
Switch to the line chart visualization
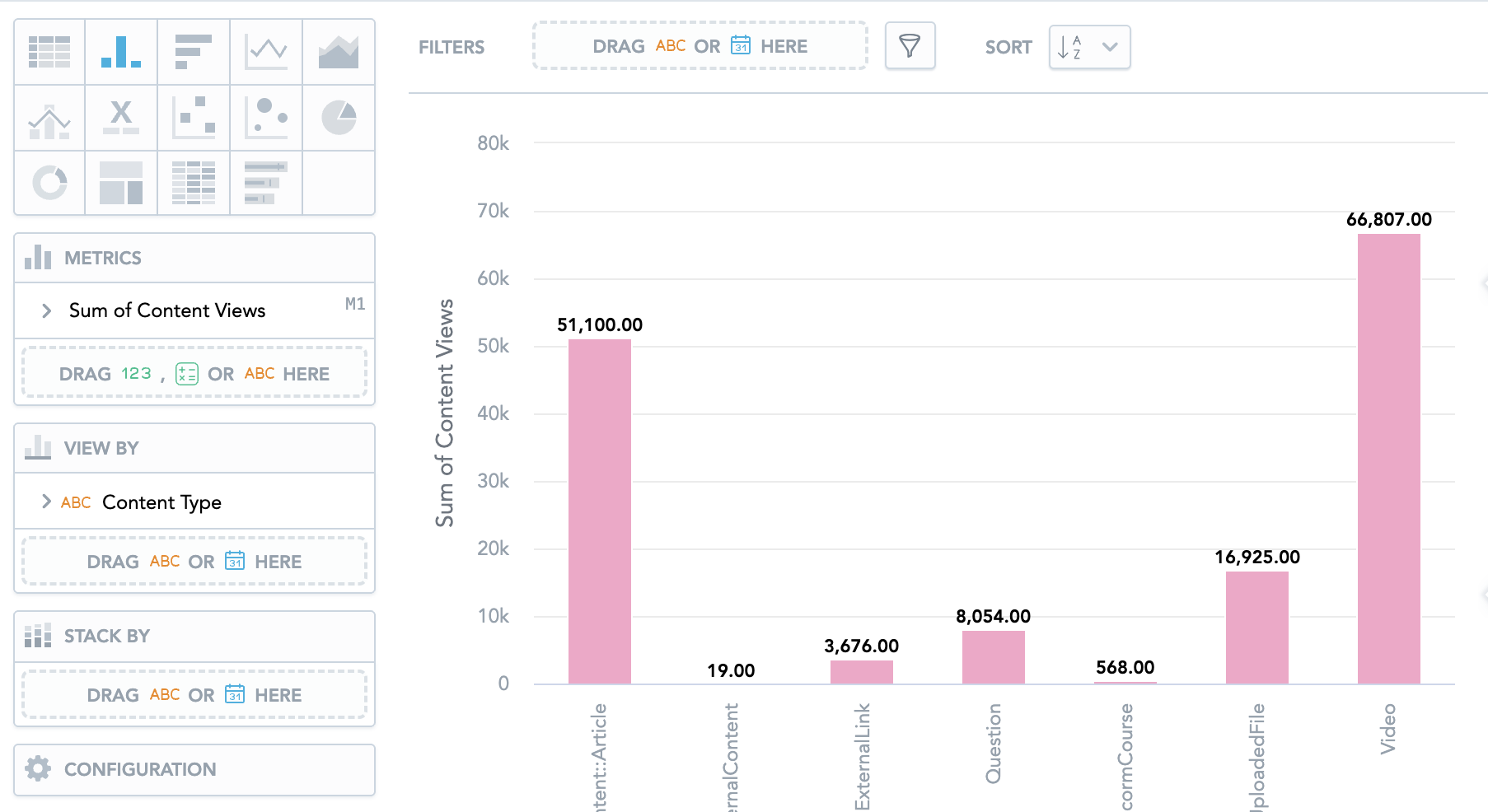[266, 52]
